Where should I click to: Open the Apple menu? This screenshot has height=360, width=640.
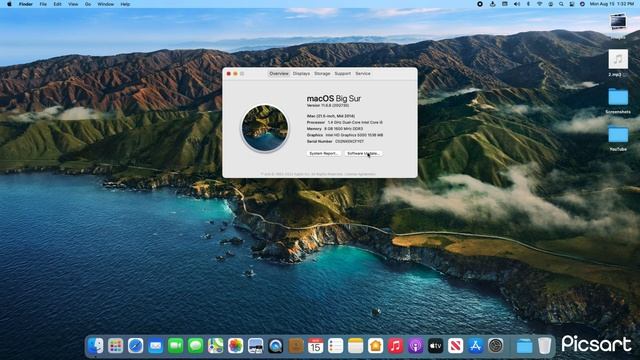[x=9, y=4]
